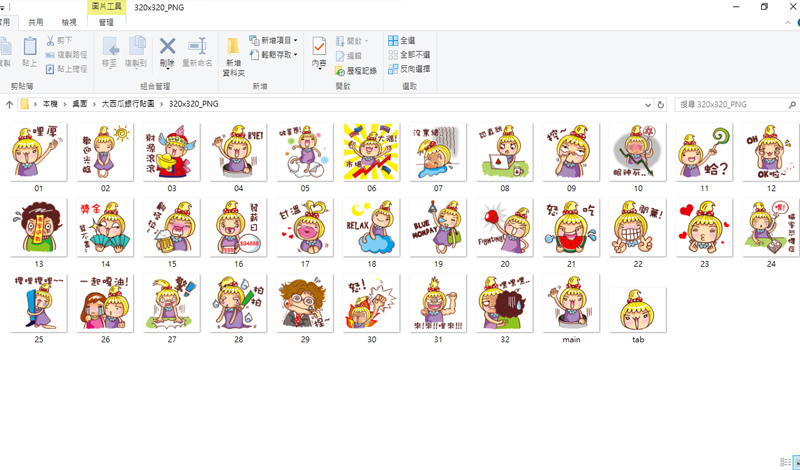Click 複製路徑 copy path command
Viewport: 800px width, 470px height.
pyautogui.click(x=66, y=55)
